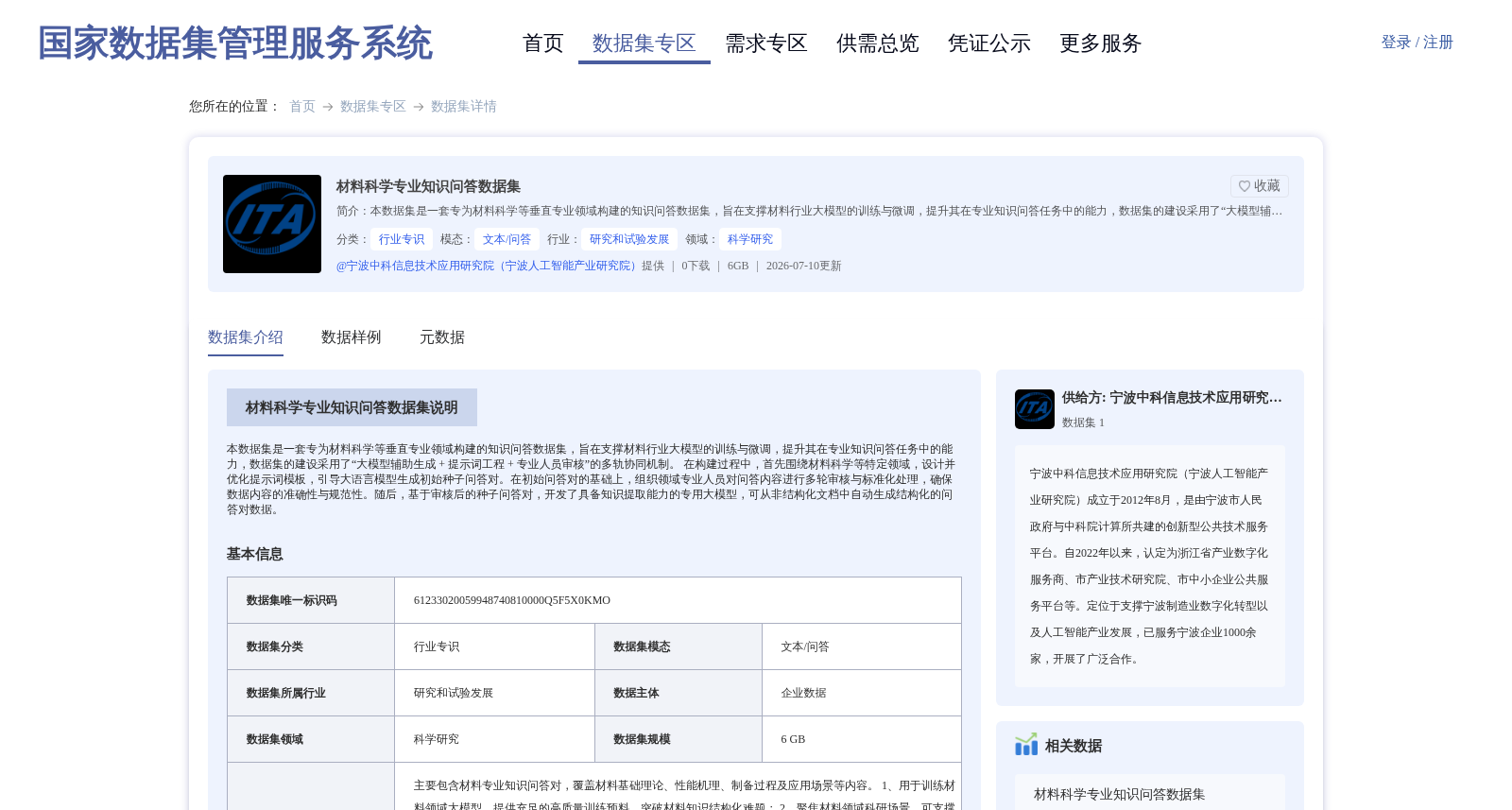1512x810 pixels.
Task: Click the 数据集详情 breadcrumb item
Action: coord(464,107)
